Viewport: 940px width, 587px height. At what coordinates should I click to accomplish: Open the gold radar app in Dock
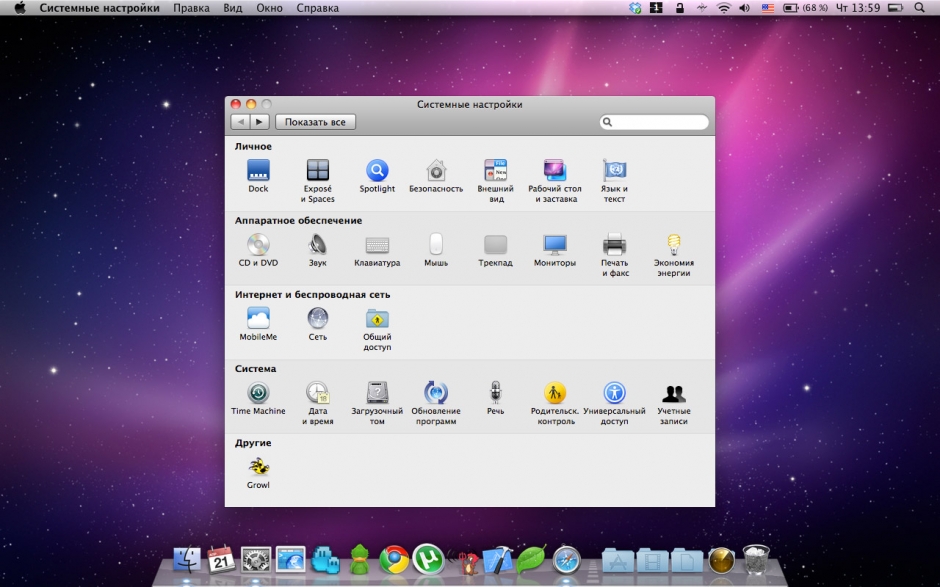tap(721, 561)
